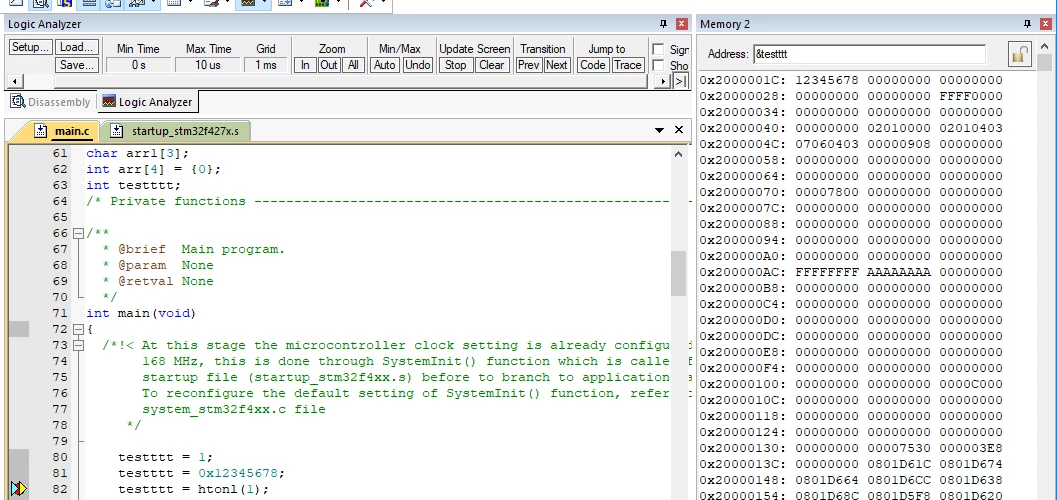The width and height of the screenshot is (1057, 500).
Task: Toggle the Memory 2 lock icon
Action: tap(1020, 54)
